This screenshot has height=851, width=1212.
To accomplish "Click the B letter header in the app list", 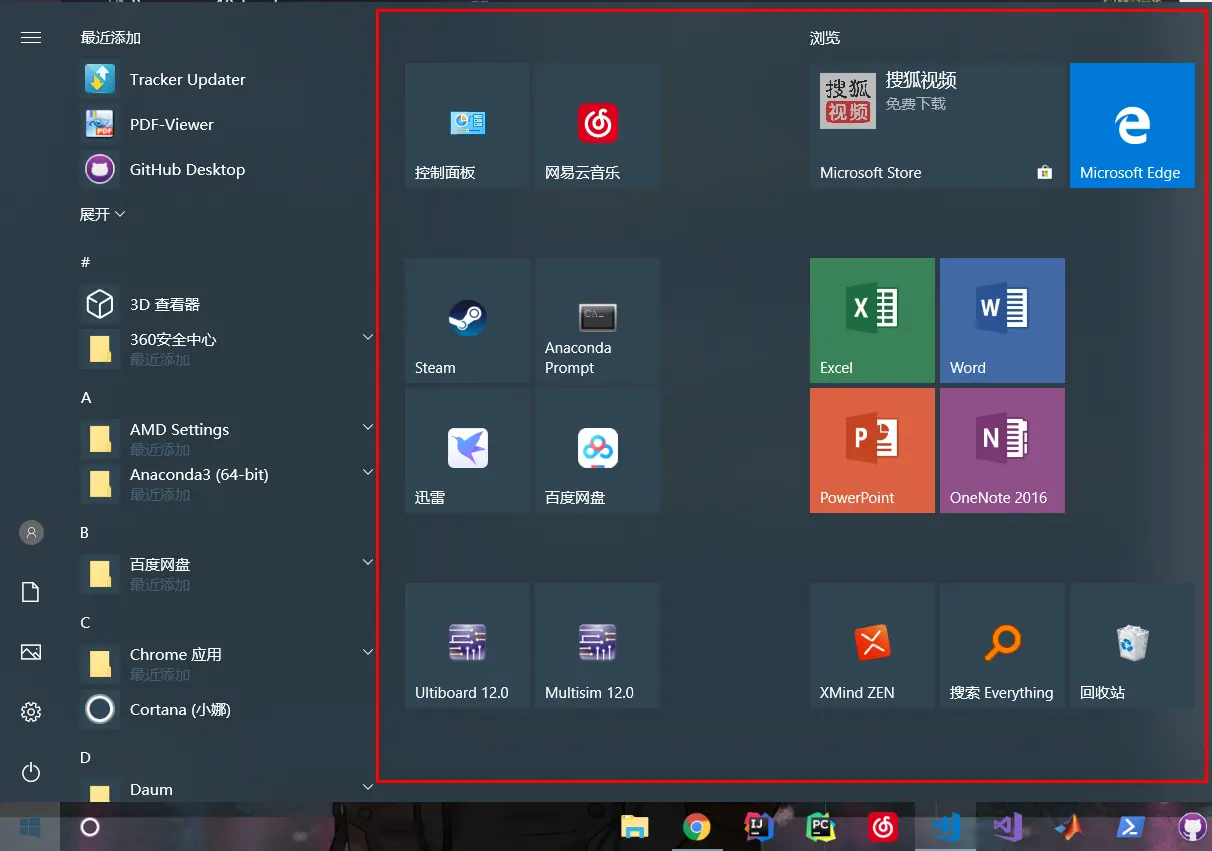I will click(x=85, y=532).
